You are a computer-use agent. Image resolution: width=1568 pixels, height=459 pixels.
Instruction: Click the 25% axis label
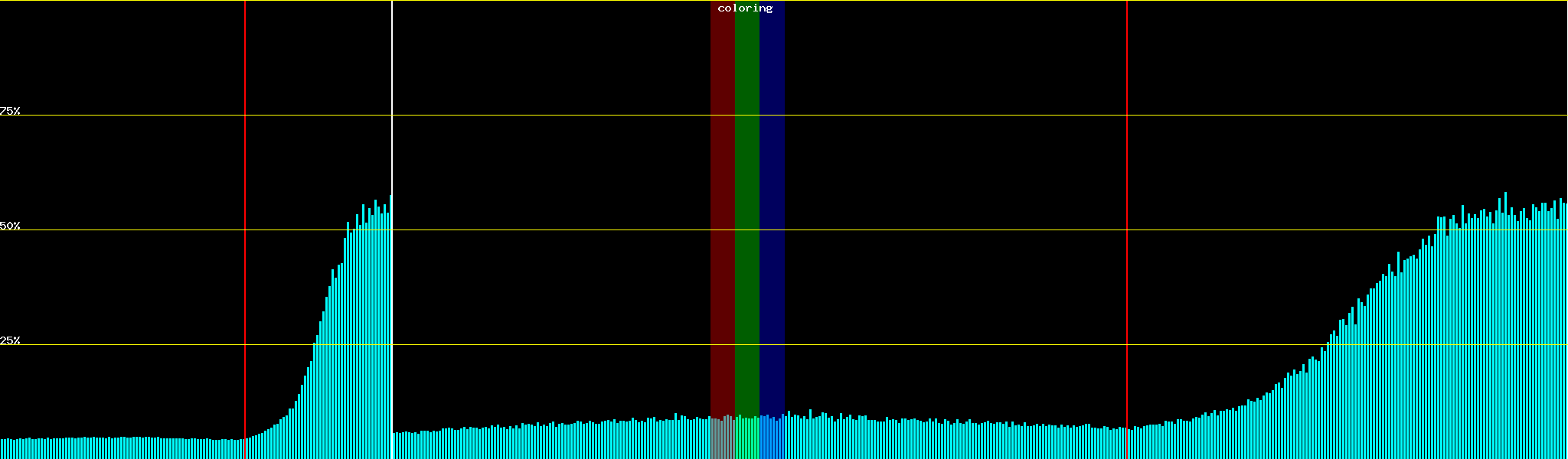10,340
